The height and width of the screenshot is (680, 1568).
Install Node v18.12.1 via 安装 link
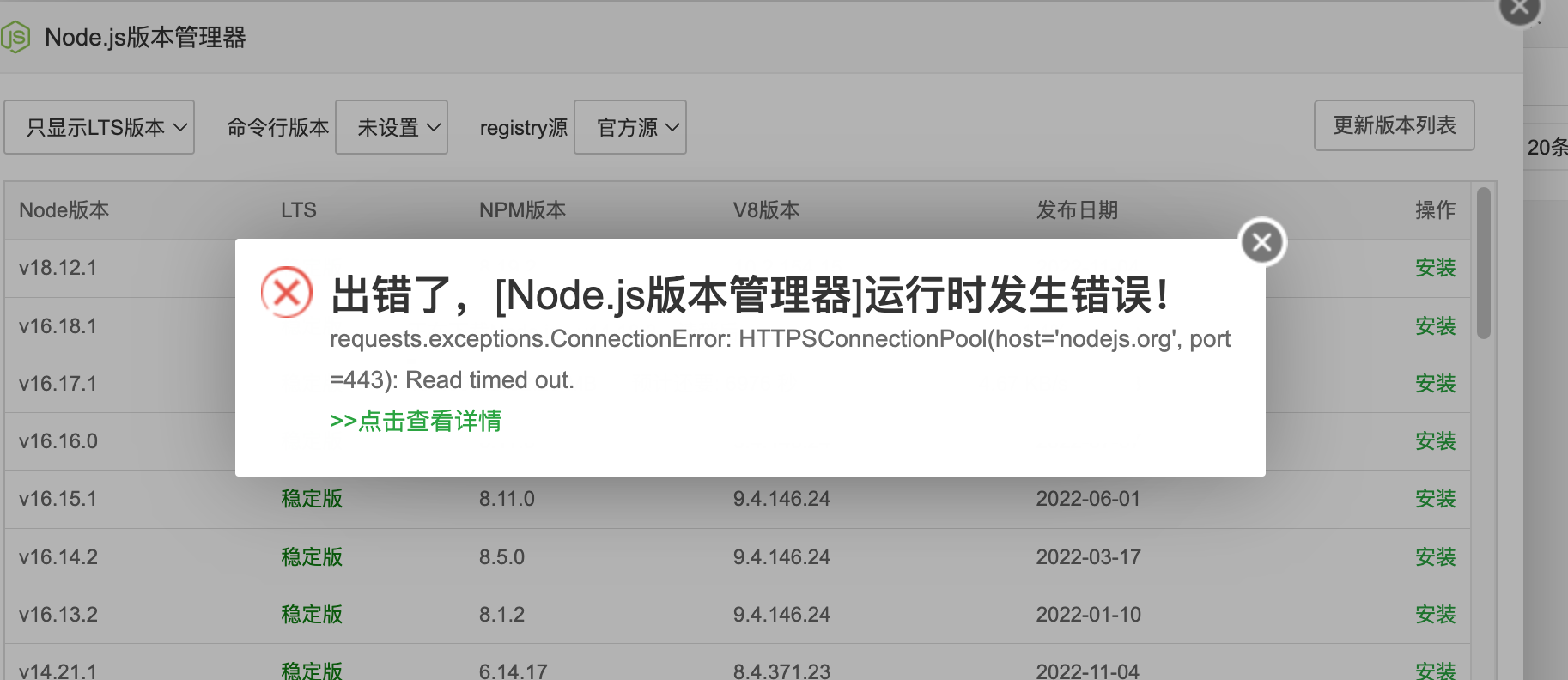coord(1436,268)
